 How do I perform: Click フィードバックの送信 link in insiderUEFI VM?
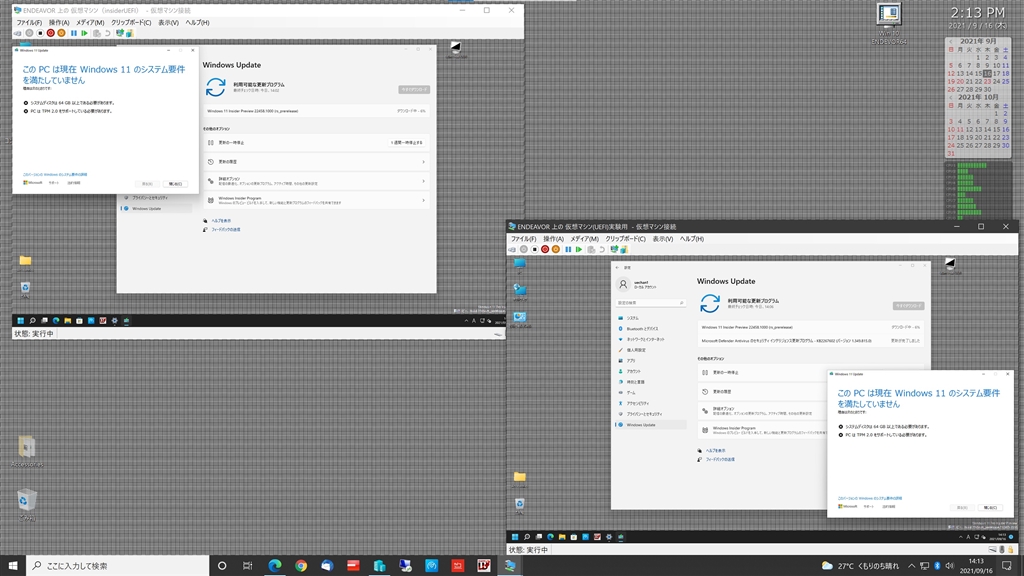[x=225, y=230]
